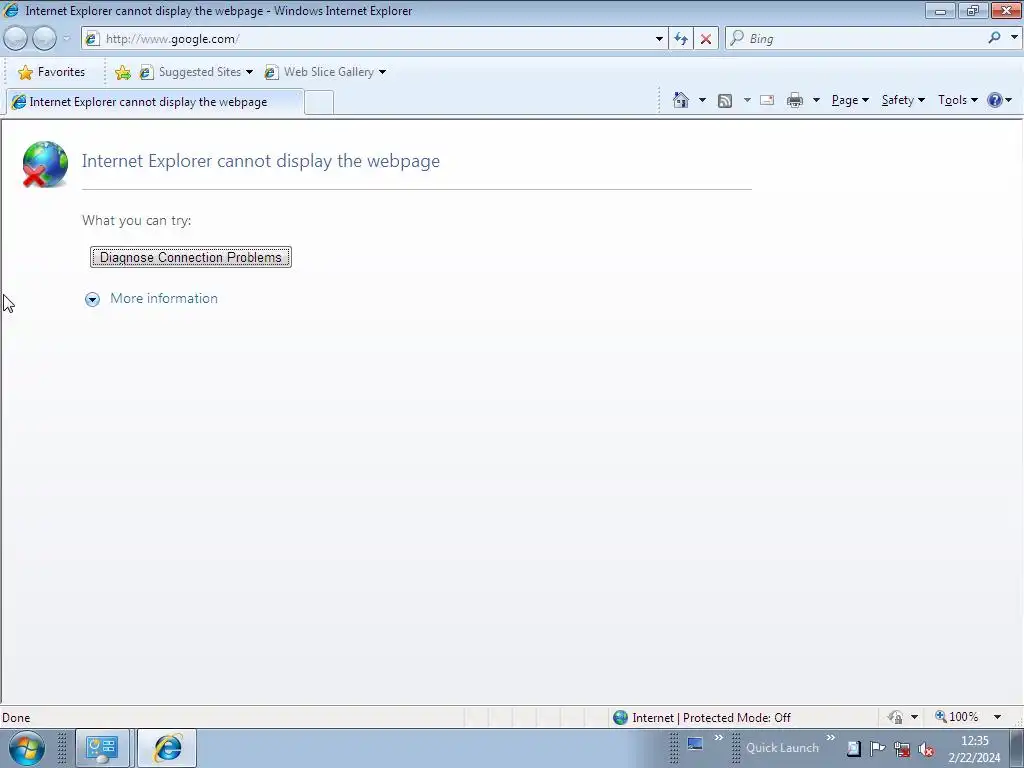
Task: Click the muted volume speaker icon
Action: 926,749
